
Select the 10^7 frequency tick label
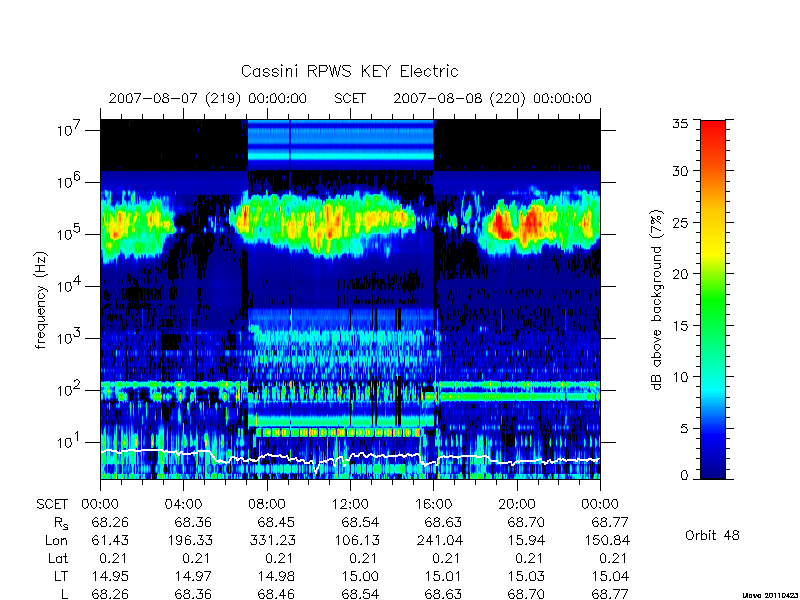click(70, 130)
